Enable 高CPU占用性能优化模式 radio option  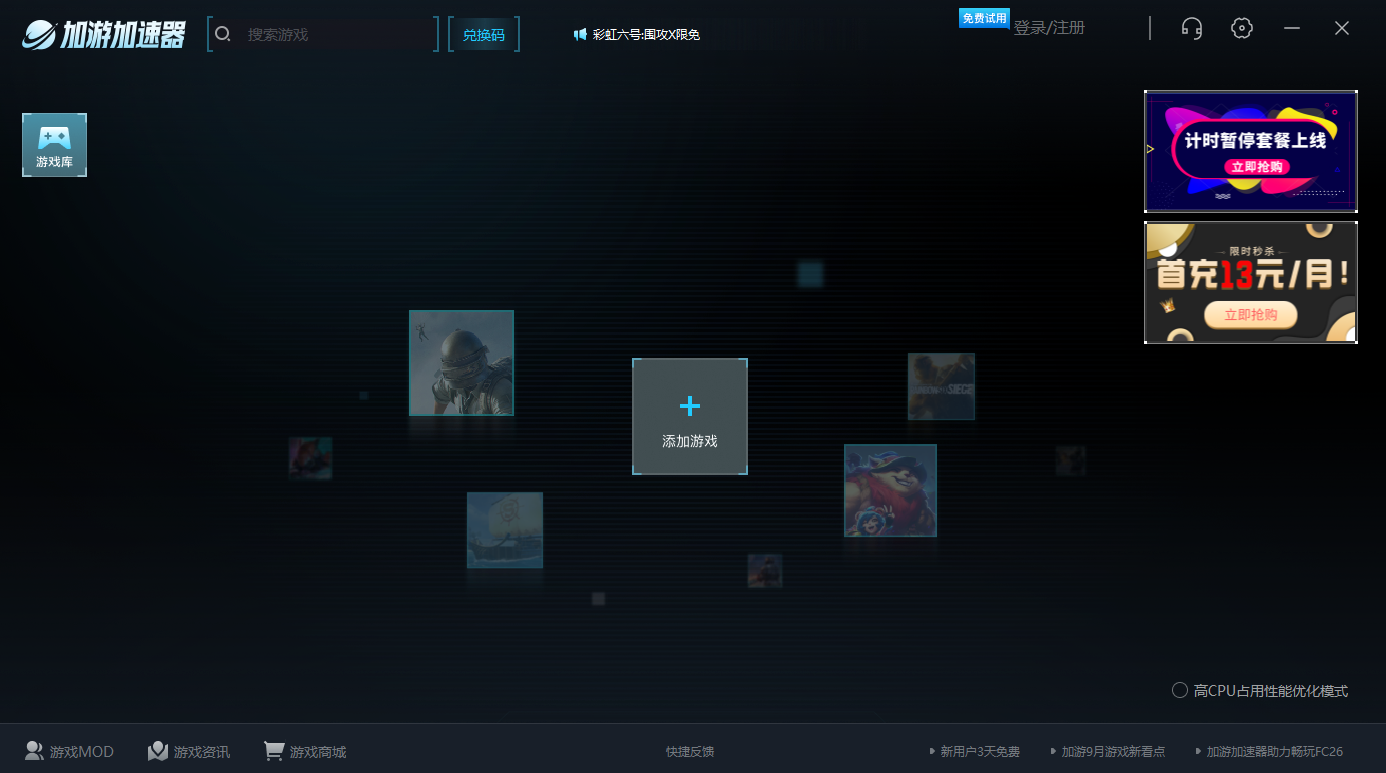click(1180, 691)
